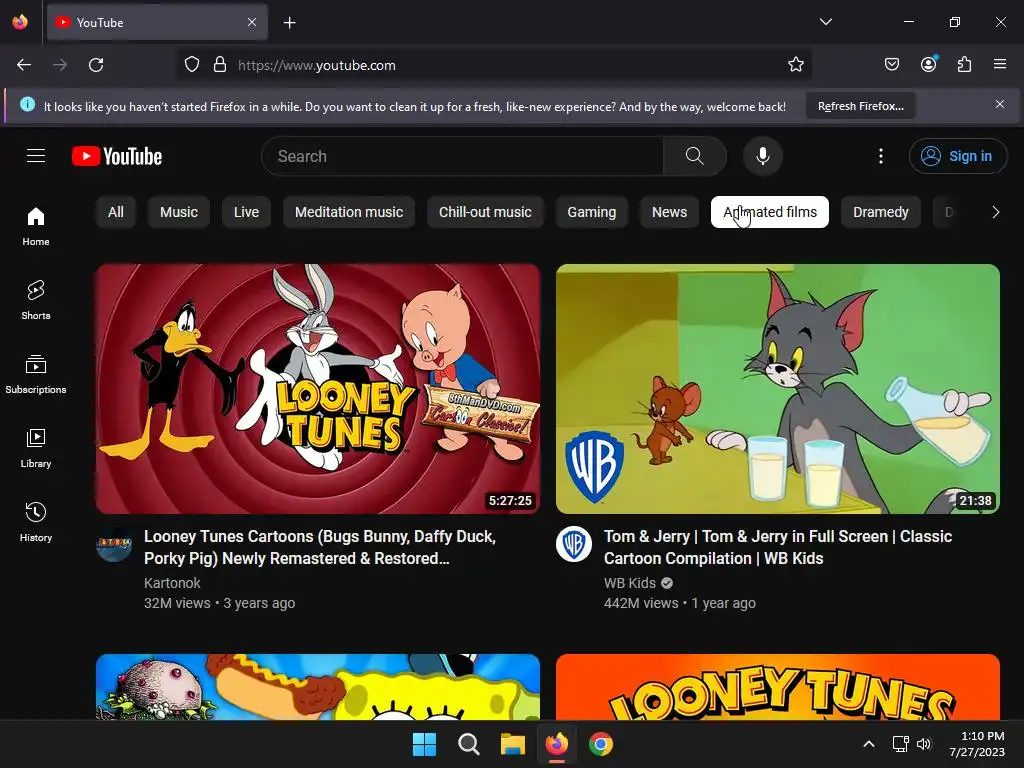The image size is (1024, 768).
Task: Open a new browser tab
Action: tap(290, 23)
